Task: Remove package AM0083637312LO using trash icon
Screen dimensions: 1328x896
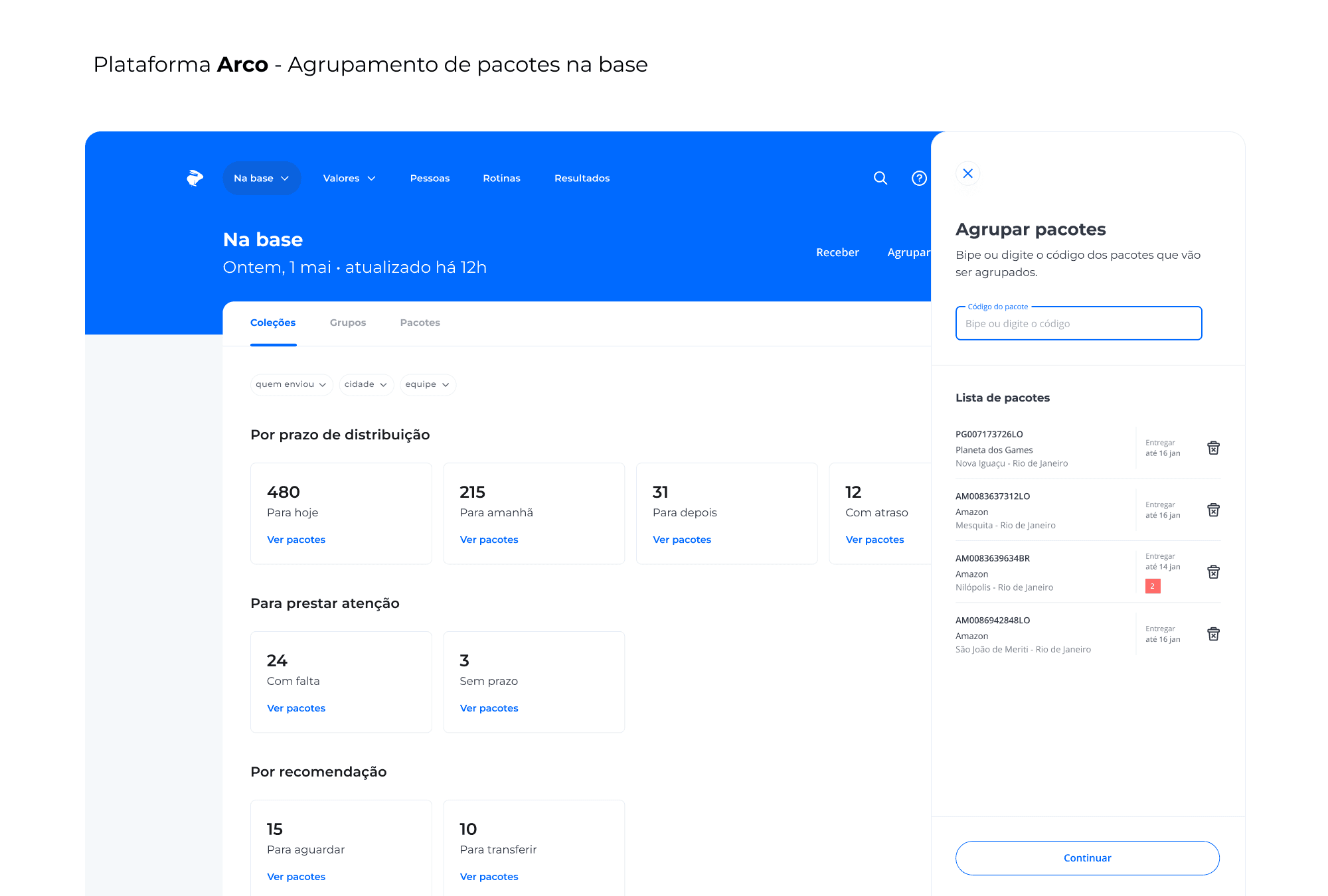Action: 1213,510
